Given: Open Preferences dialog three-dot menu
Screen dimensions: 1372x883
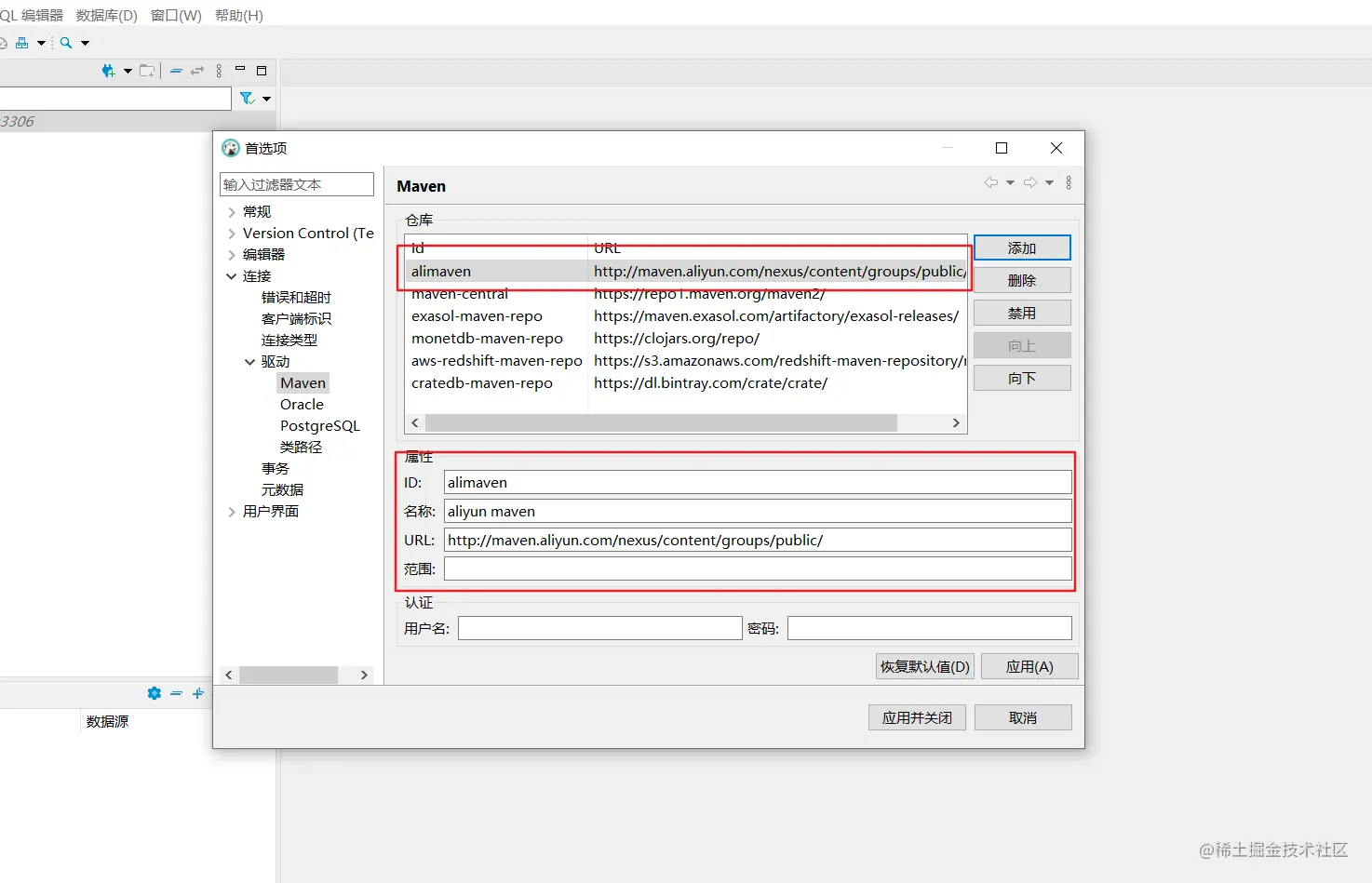Looking at the screenshot, I should click(1069, 182).
